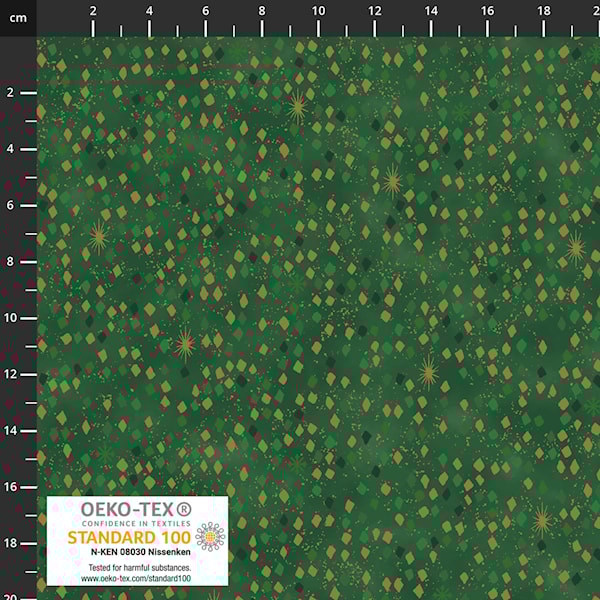600x600 pixels.
Task: Click the 12 mark on the left ruler
Action: [12, 374]
